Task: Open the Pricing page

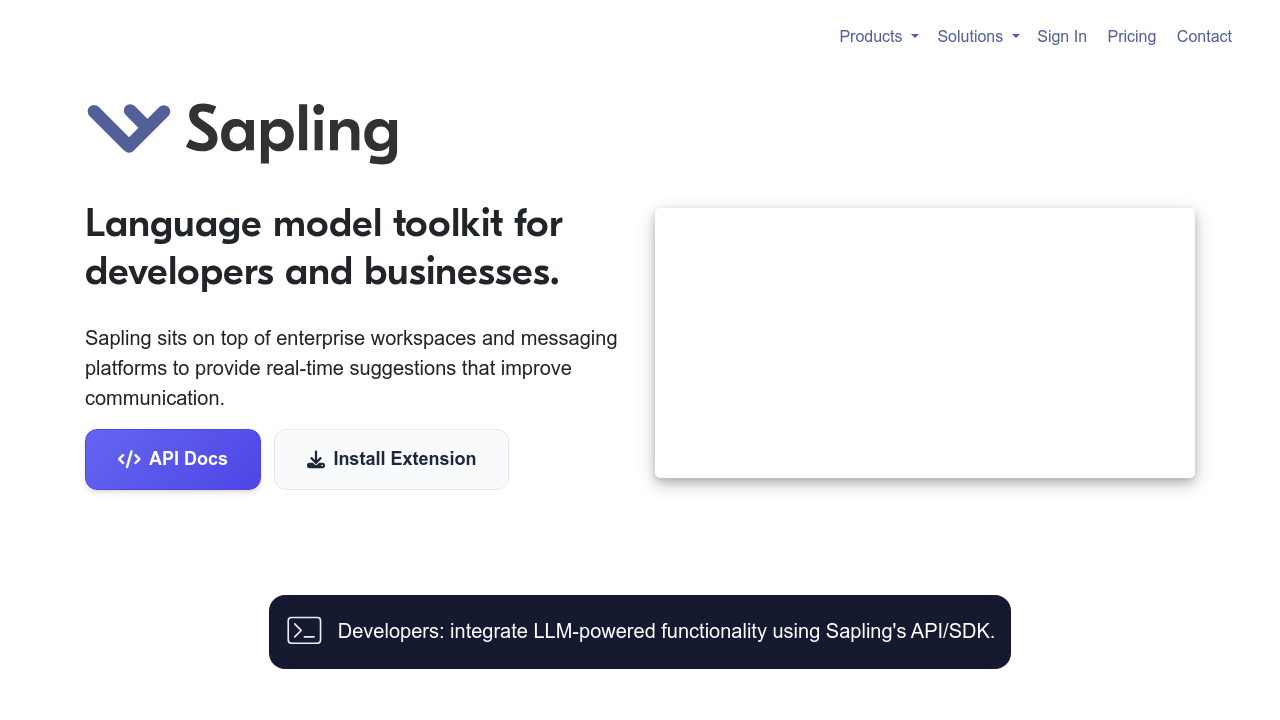Action: click(1131, 36)
